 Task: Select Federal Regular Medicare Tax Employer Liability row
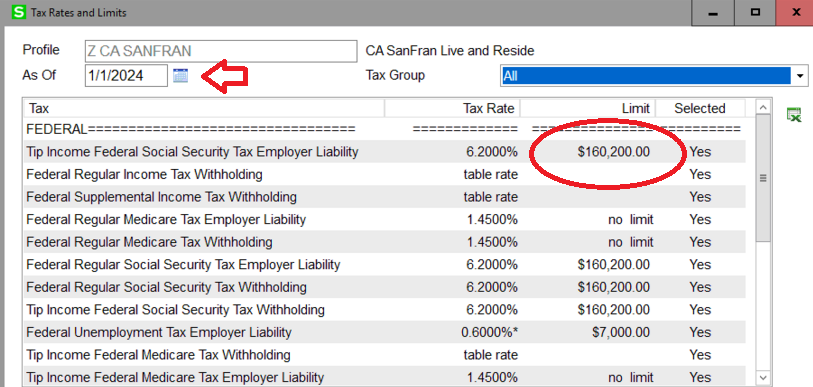385,219
